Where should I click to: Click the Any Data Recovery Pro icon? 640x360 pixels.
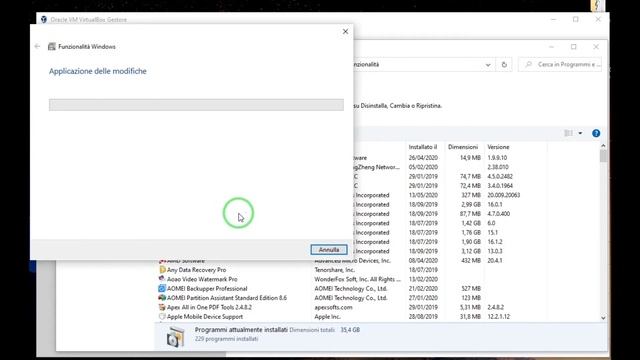pos(162,270)
